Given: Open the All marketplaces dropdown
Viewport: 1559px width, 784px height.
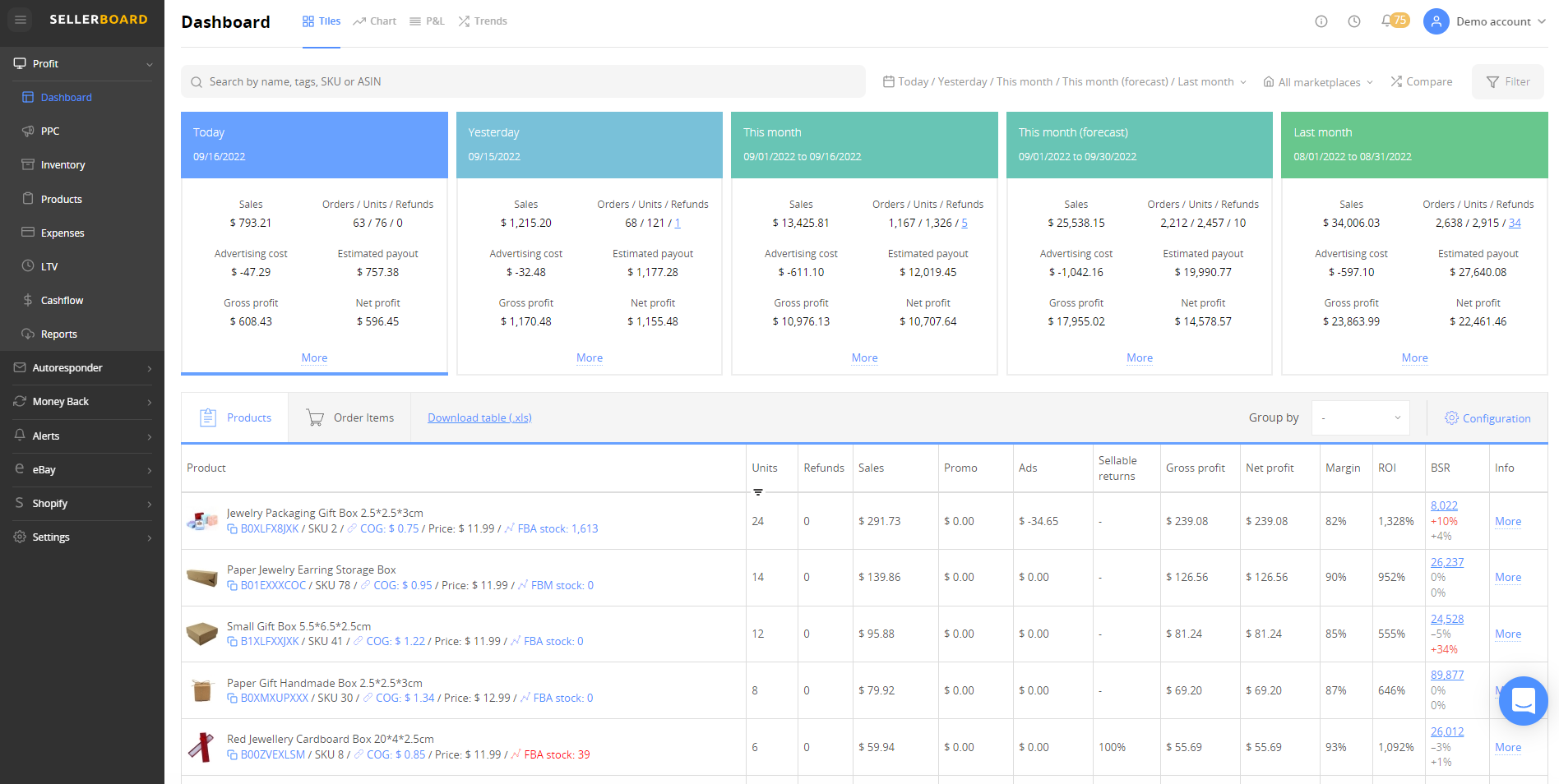Looking at the screenshot, I should coord(1318,82).
